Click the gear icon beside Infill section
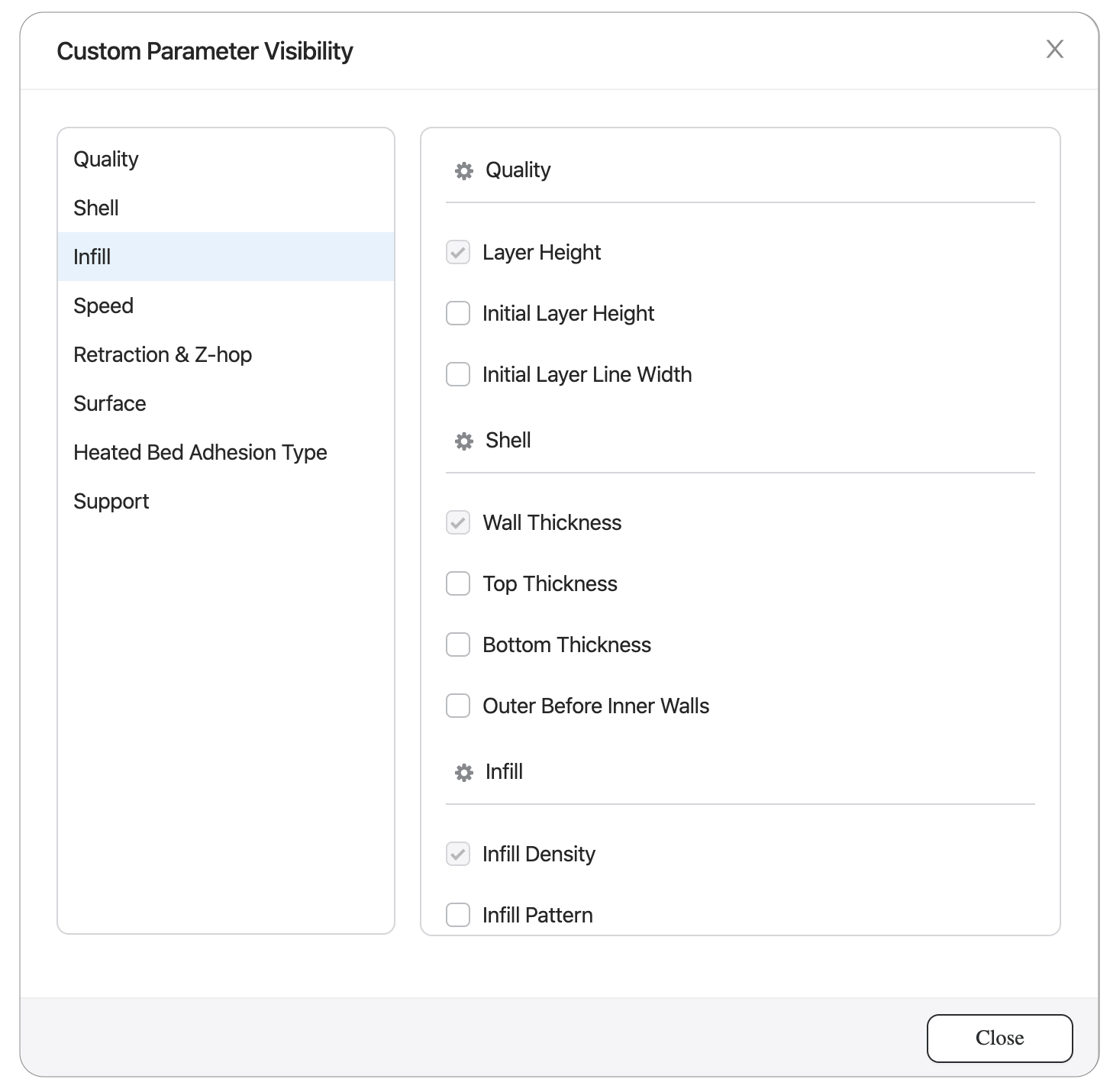The height and width of the screenshot is (1092, 1110). pyautogui.click(x=463, y=772)
